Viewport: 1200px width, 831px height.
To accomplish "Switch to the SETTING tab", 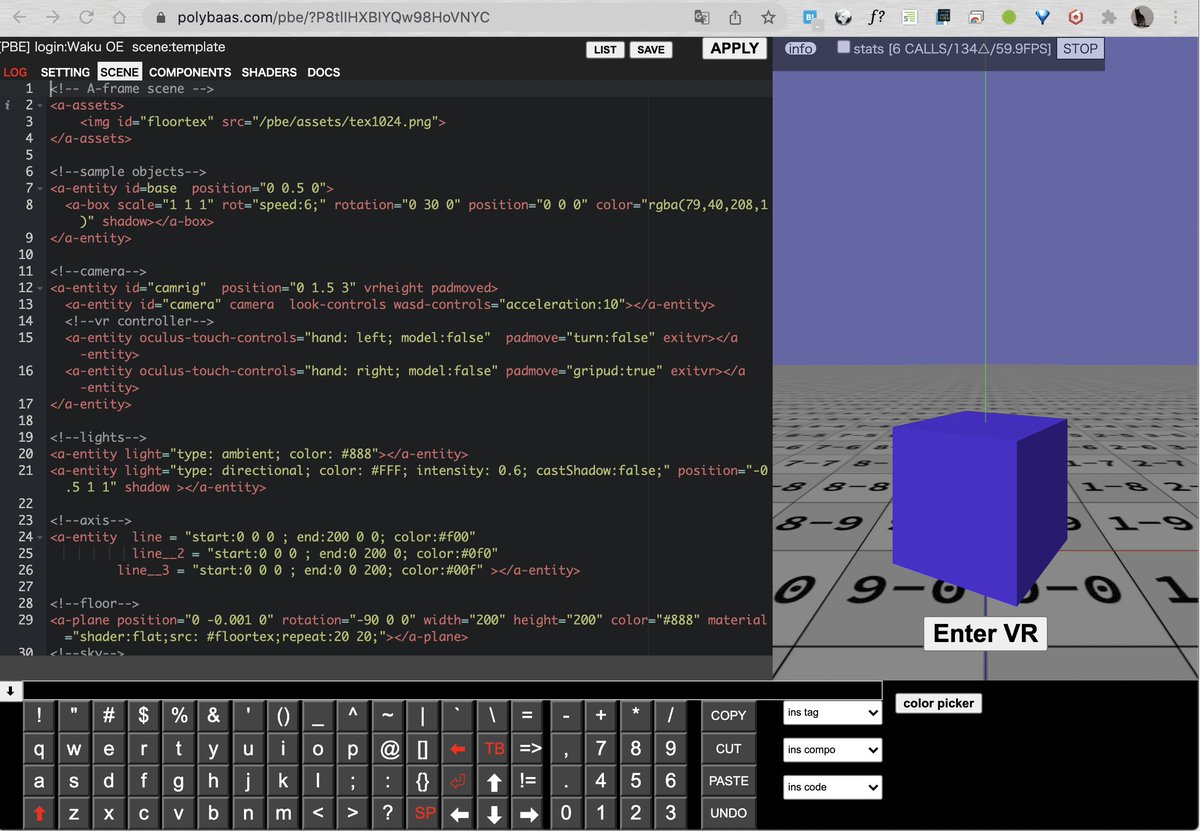I will pyautogui.click(x=64, y=72).
